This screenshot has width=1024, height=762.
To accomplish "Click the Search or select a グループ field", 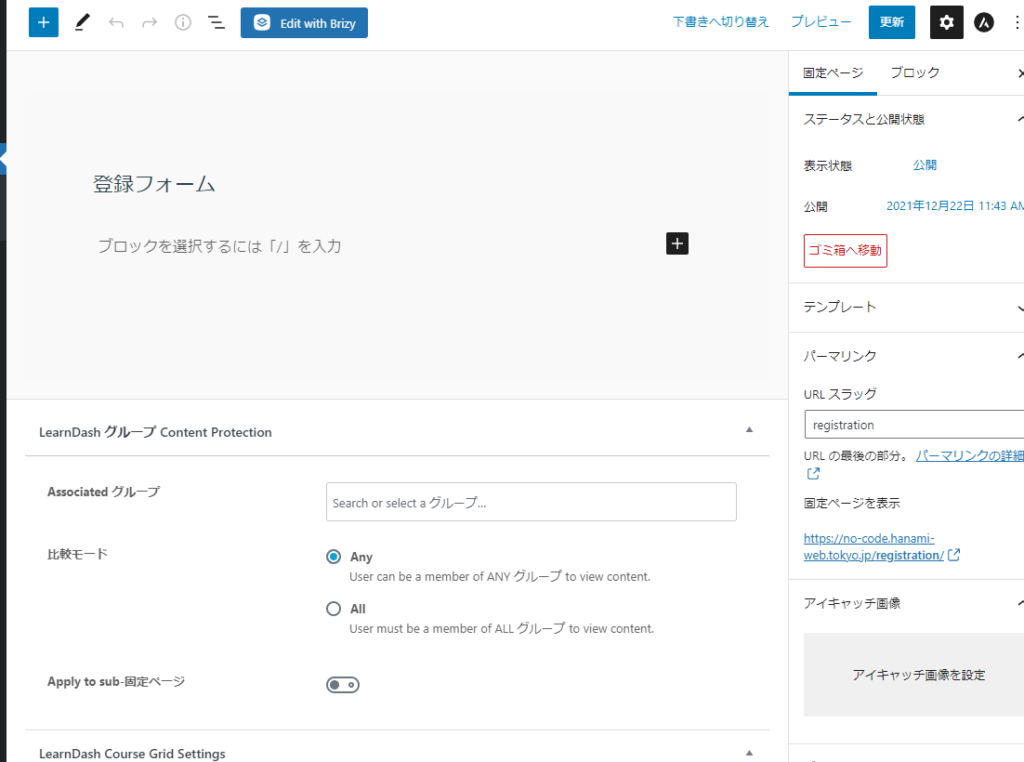I will (531, 502).
